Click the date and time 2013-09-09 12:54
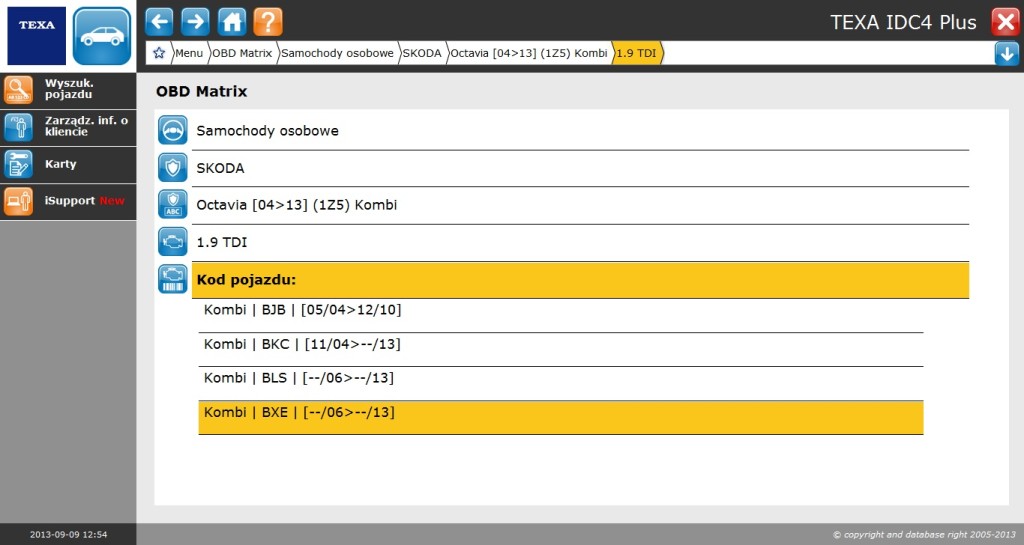This screenshot has width=1024, height=545. coord(69,535)
